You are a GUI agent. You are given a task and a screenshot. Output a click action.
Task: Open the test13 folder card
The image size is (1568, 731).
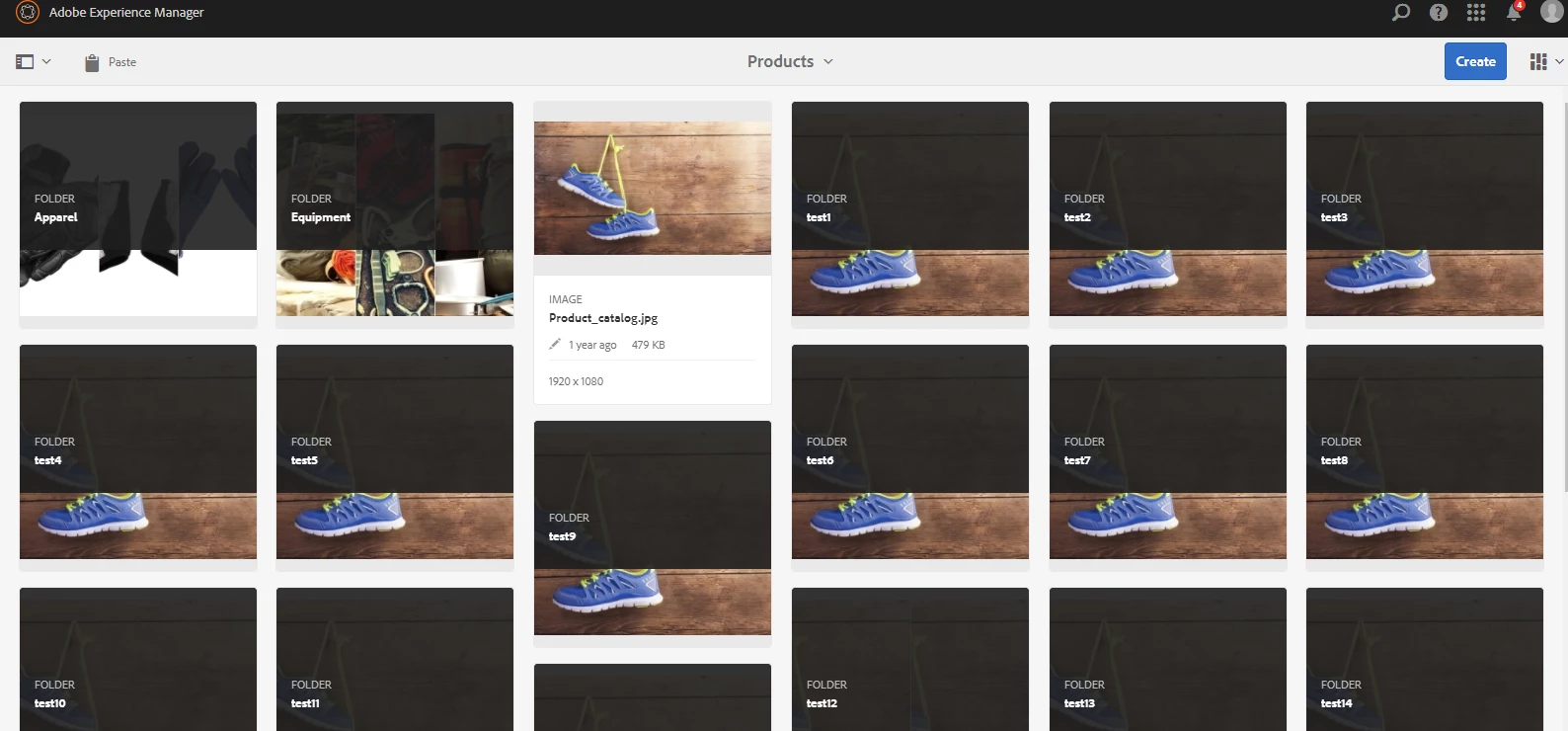click(x=1168, y=660)
